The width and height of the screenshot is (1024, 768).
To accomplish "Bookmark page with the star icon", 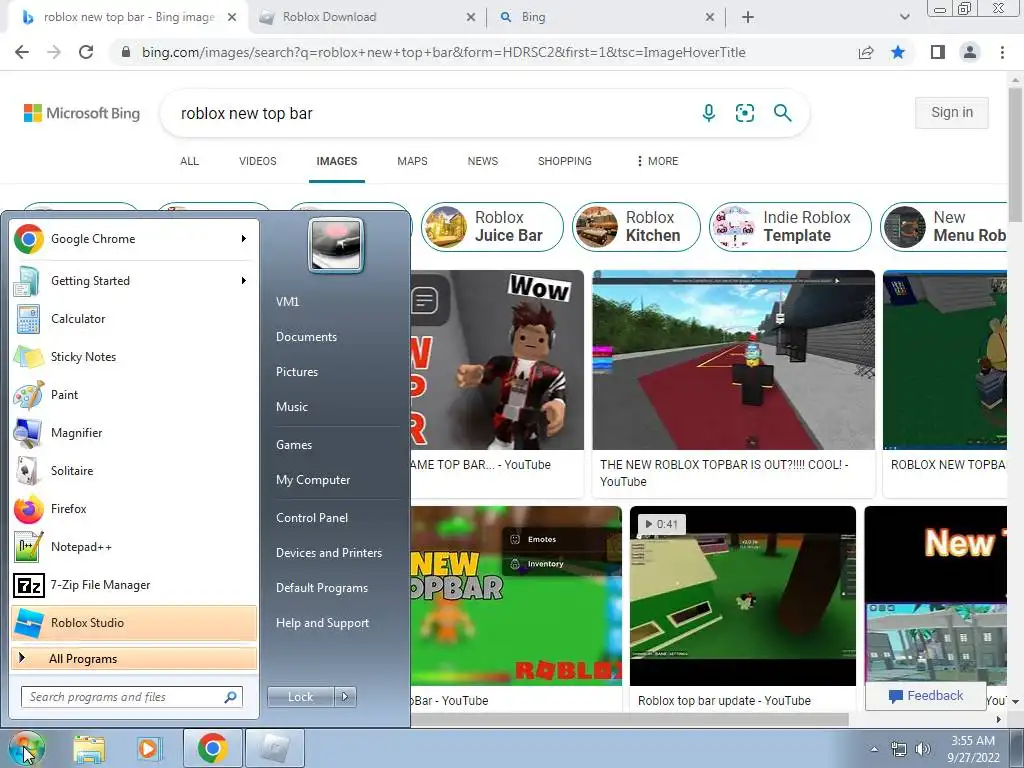I will point(898,52).
